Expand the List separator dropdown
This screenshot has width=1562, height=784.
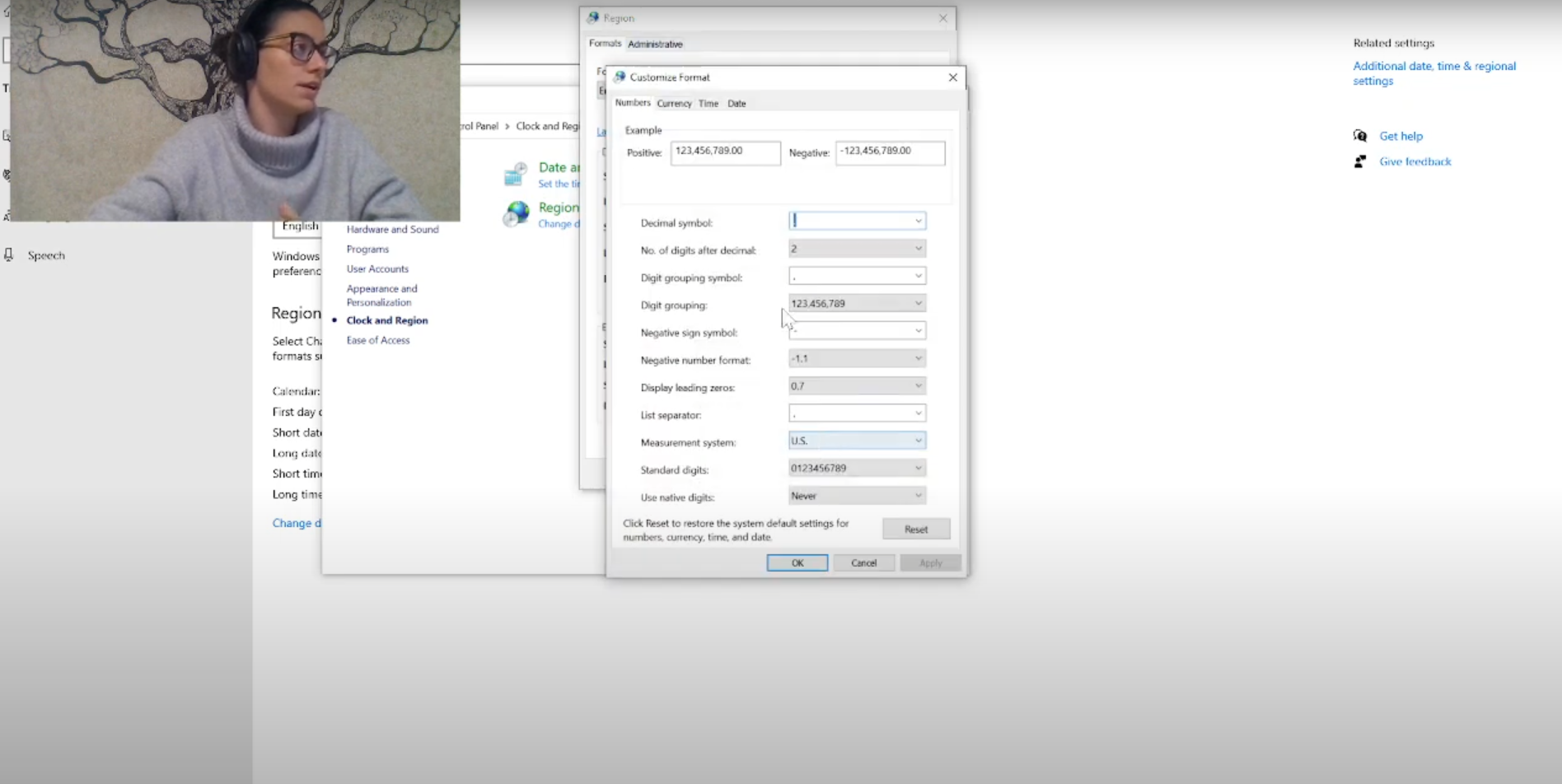pyautogui.click(x=857, y=413)
